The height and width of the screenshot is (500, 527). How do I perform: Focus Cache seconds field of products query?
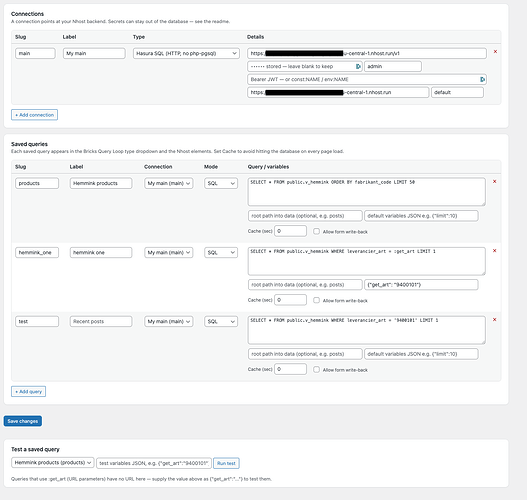[290, 231]
